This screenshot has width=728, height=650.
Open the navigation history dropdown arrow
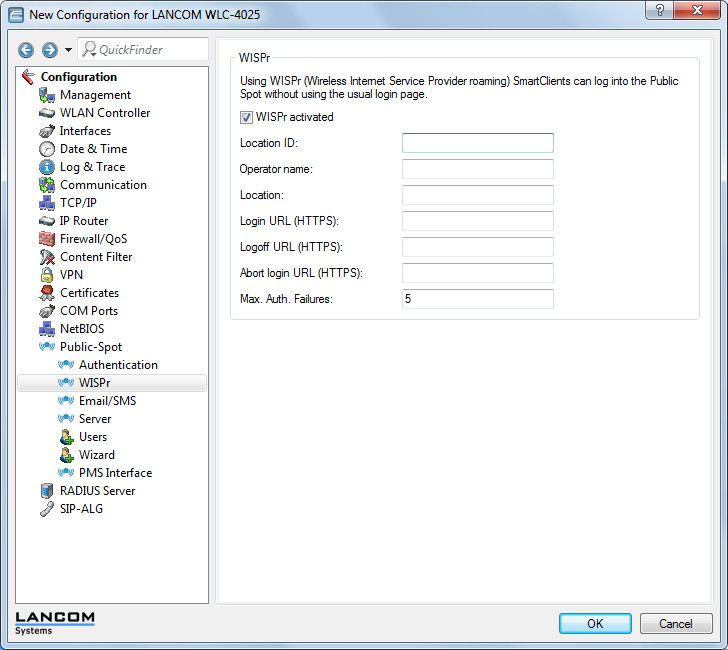pos(68,50)
